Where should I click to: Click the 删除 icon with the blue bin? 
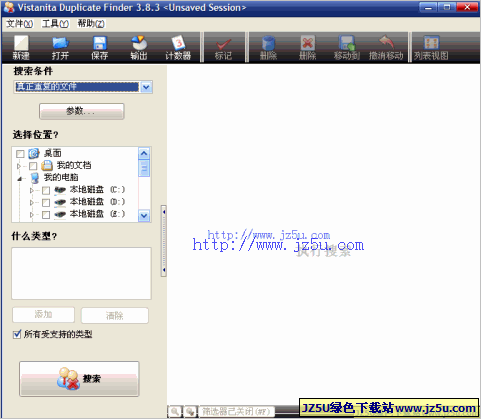[x=268, y=43]
